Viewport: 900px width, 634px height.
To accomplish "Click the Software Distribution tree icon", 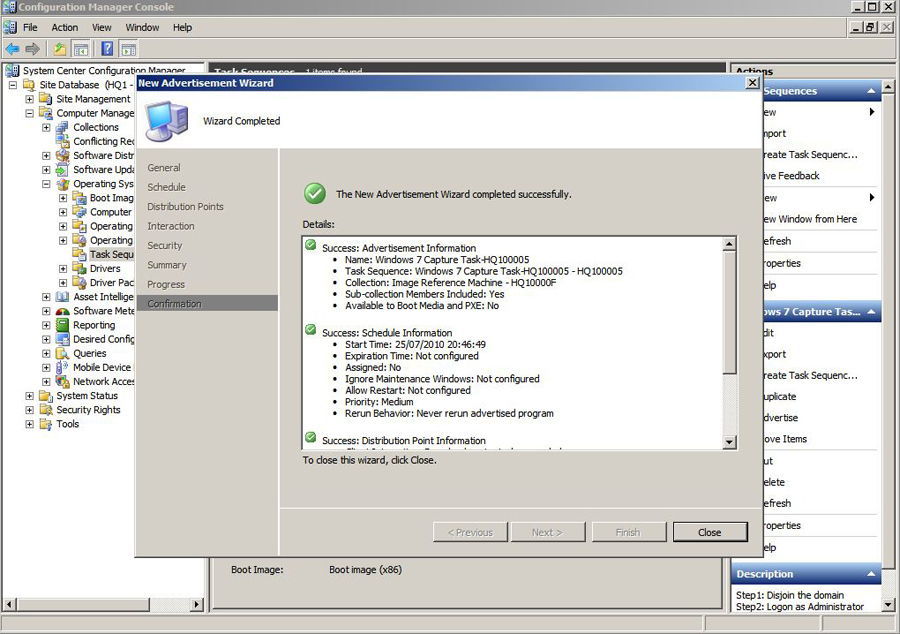I will coord(62,155).
